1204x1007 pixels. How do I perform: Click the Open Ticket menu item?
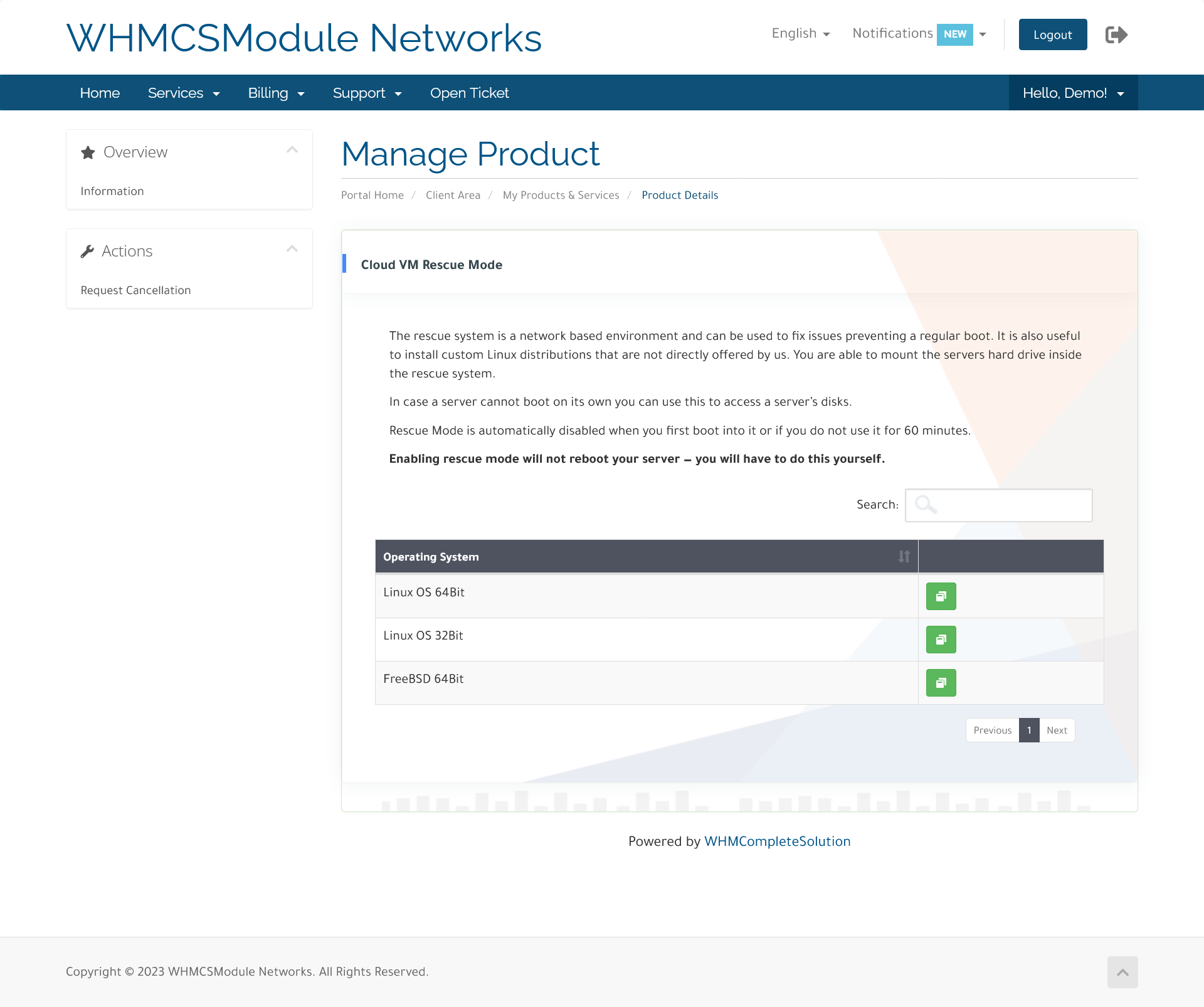469,92
